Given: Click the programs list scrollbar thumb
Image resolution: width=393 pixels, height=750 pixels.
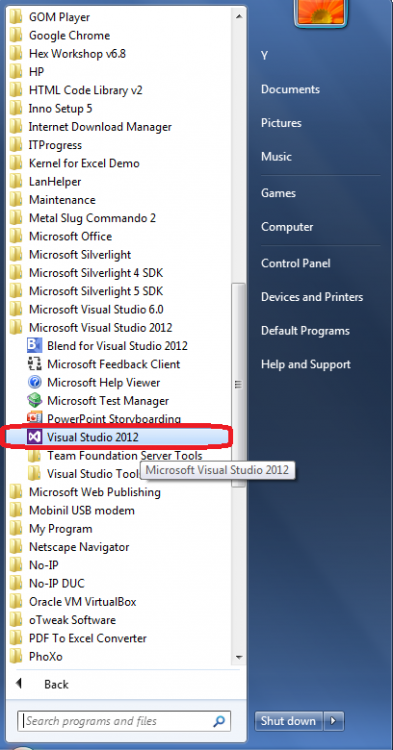Looking at the screenshot, I should click(239, 384).
